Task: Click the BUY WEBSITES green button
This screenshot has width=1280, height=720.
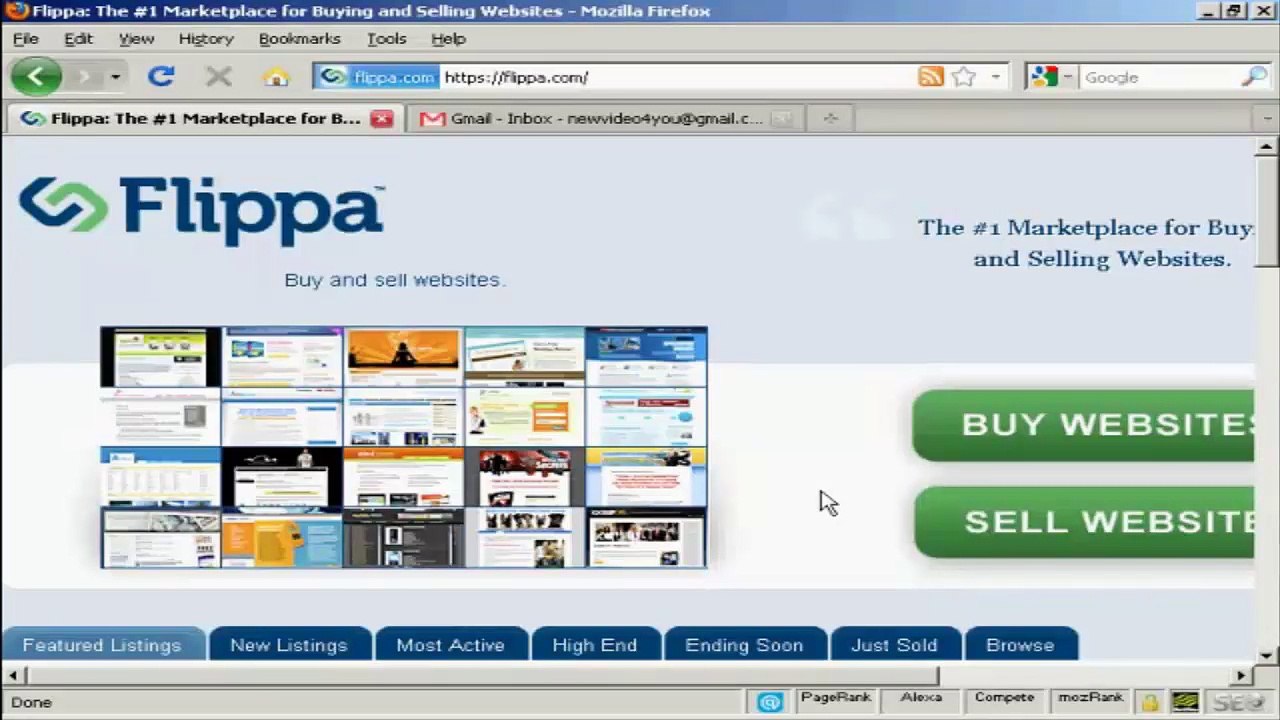Action: [x=1083, y=424]
